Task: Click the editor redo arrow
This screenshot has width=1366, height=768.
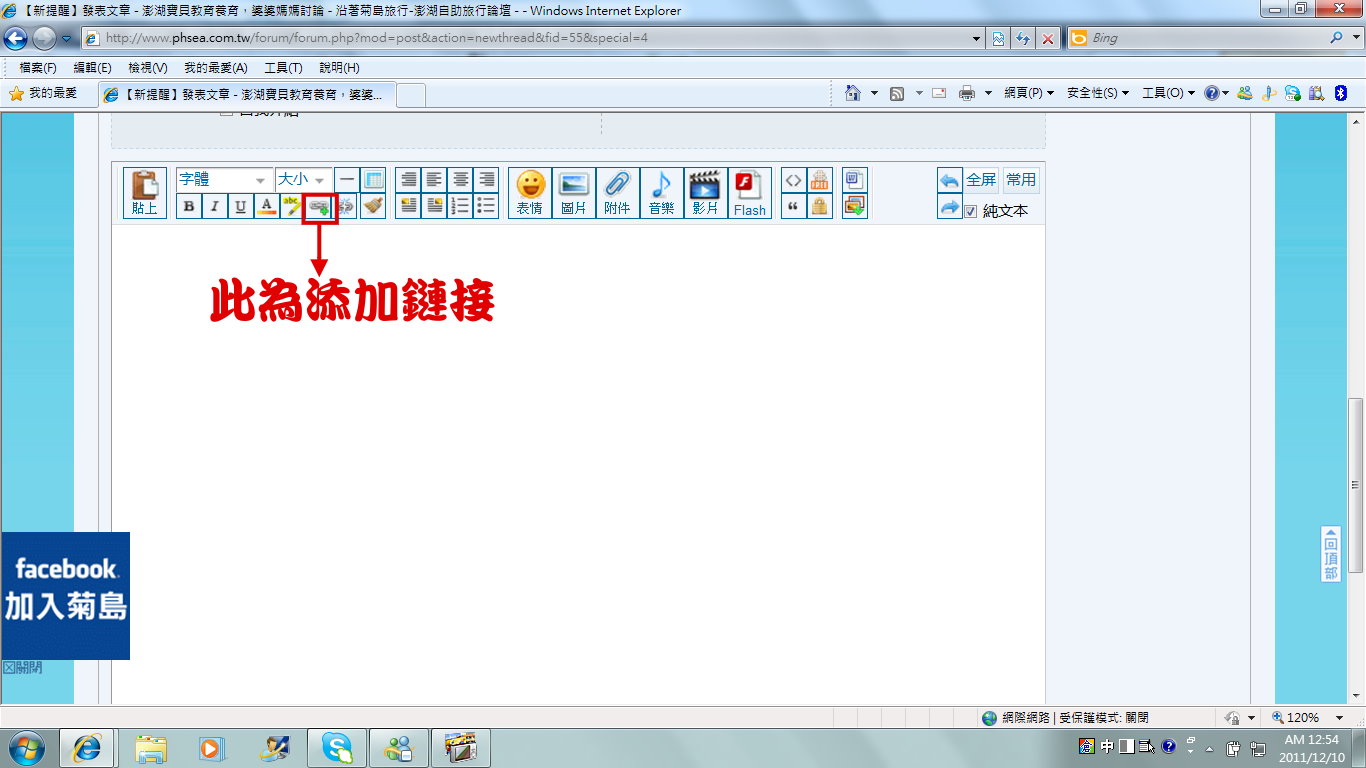Action: pyautogui.click(x=950, y=207)
